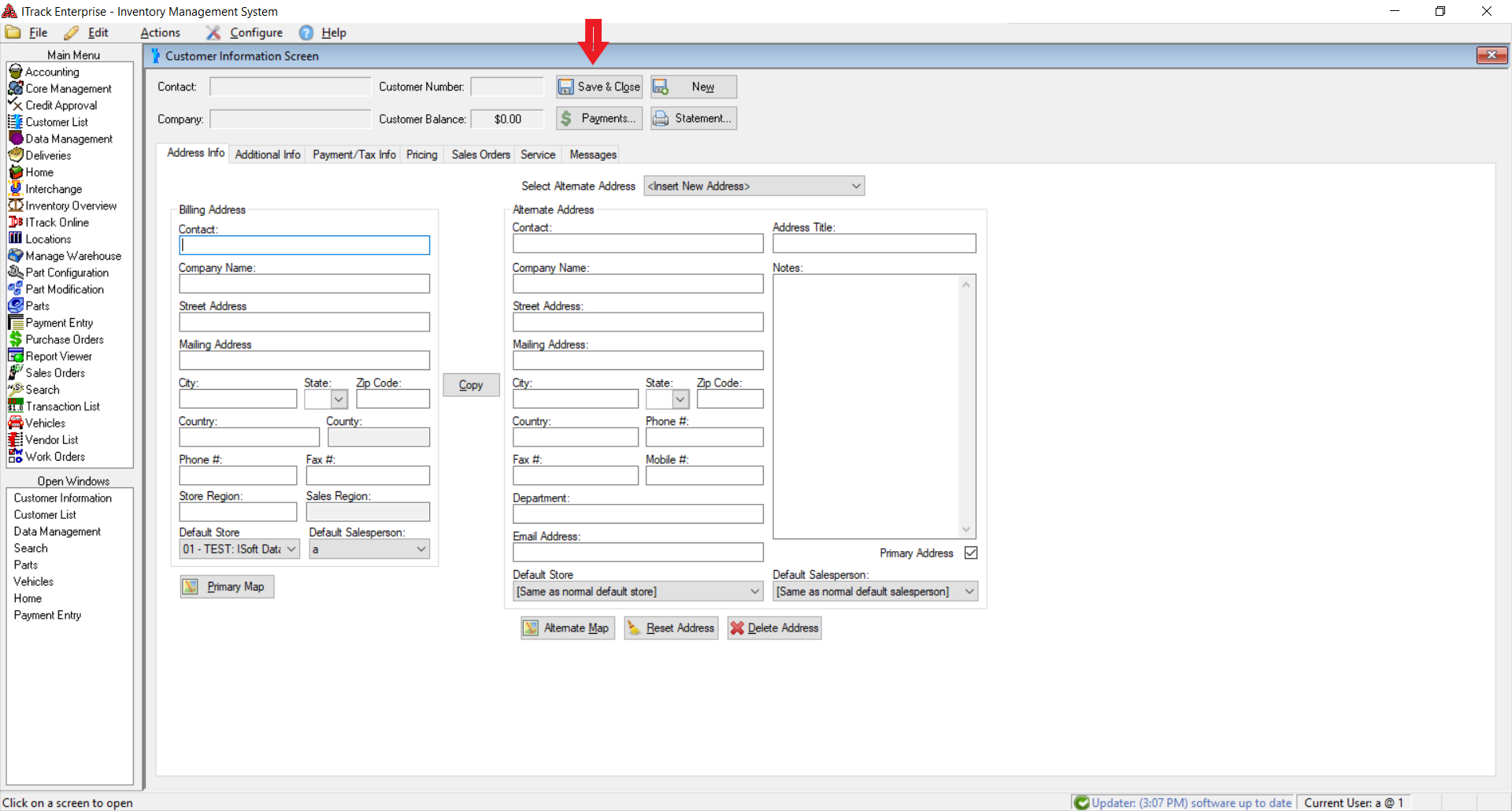Switch to the Payment/Tax Info tab
Image resolution: width=1512 pixels, height=811 pixels.
click(x=354, y=155)
